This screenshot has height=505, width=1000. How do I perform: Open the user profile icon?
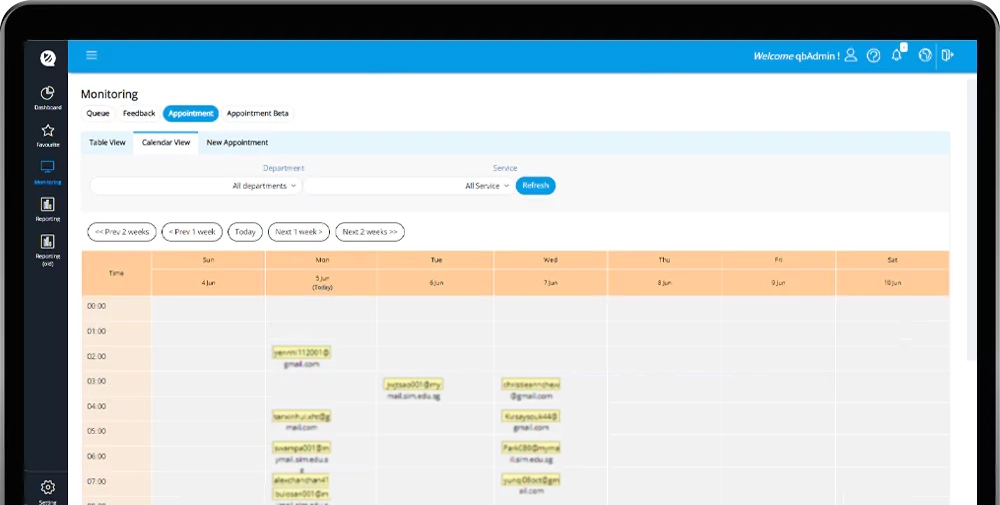click(851, 56)
